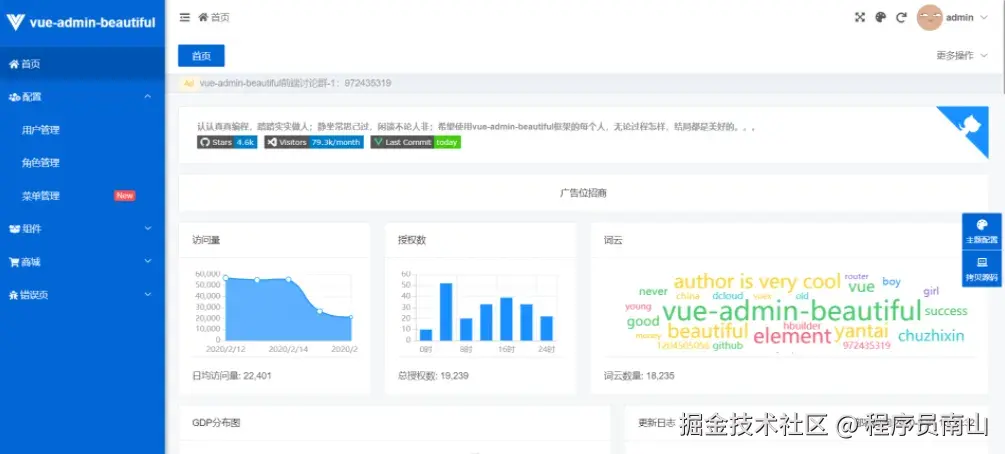Screen dimensions: 1005x454
Task: Open 首页 in the sidebar
Action: click(x=82, y=64)
